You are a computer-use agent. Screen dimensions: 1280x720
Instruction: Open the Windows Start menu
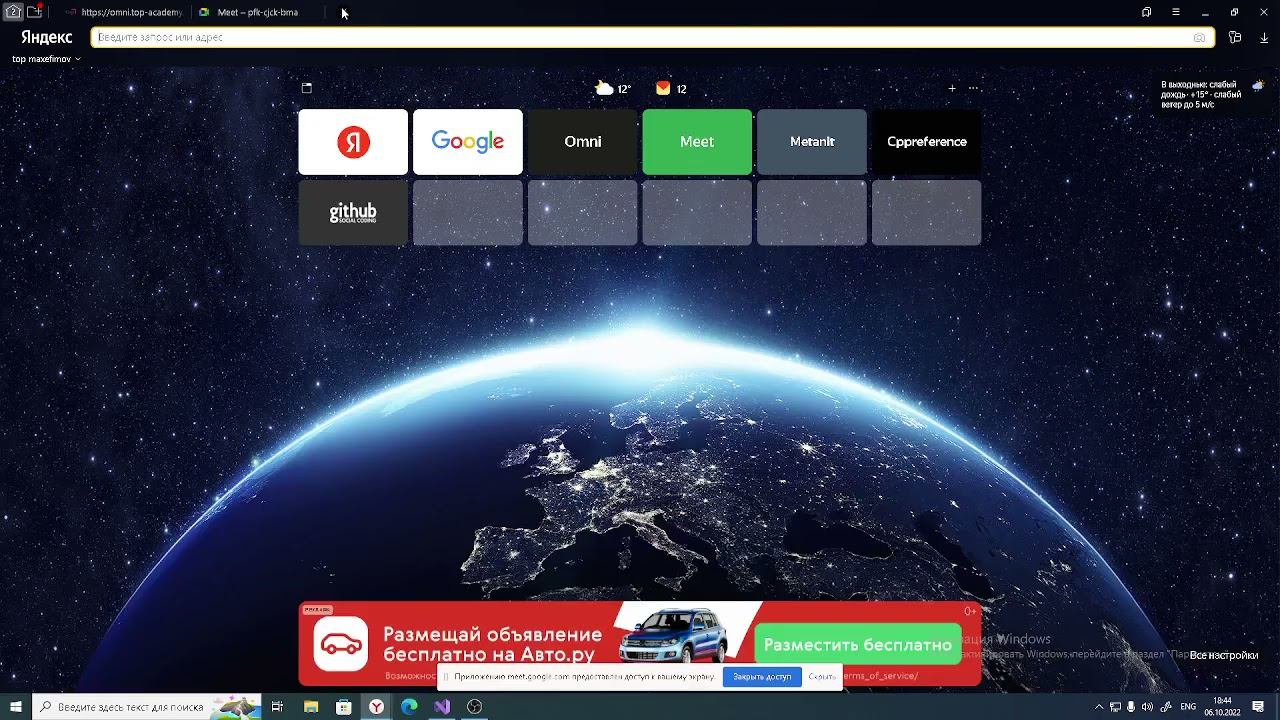pos(16,707)
